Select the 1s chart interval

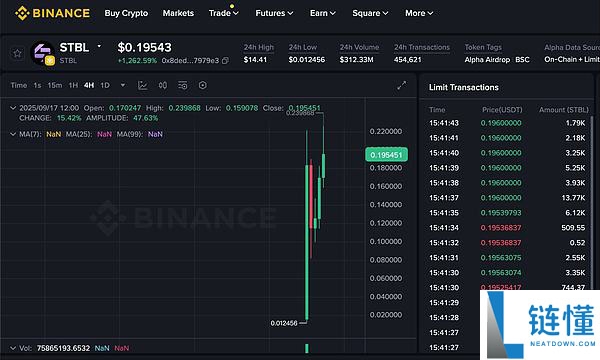37,85
